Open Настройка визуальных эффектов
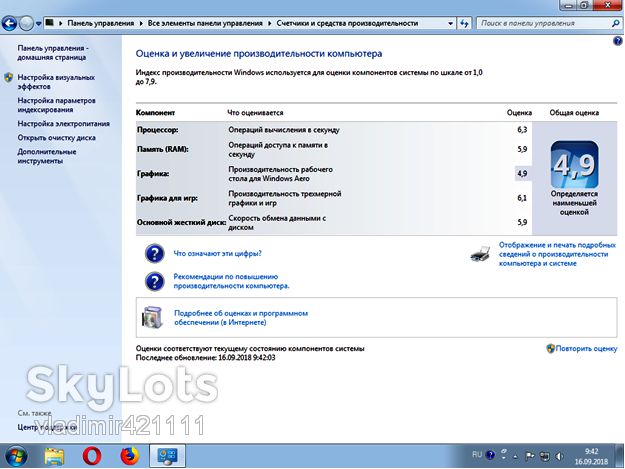This screenshot has width=625, height=469. click(x=56, y=82)
